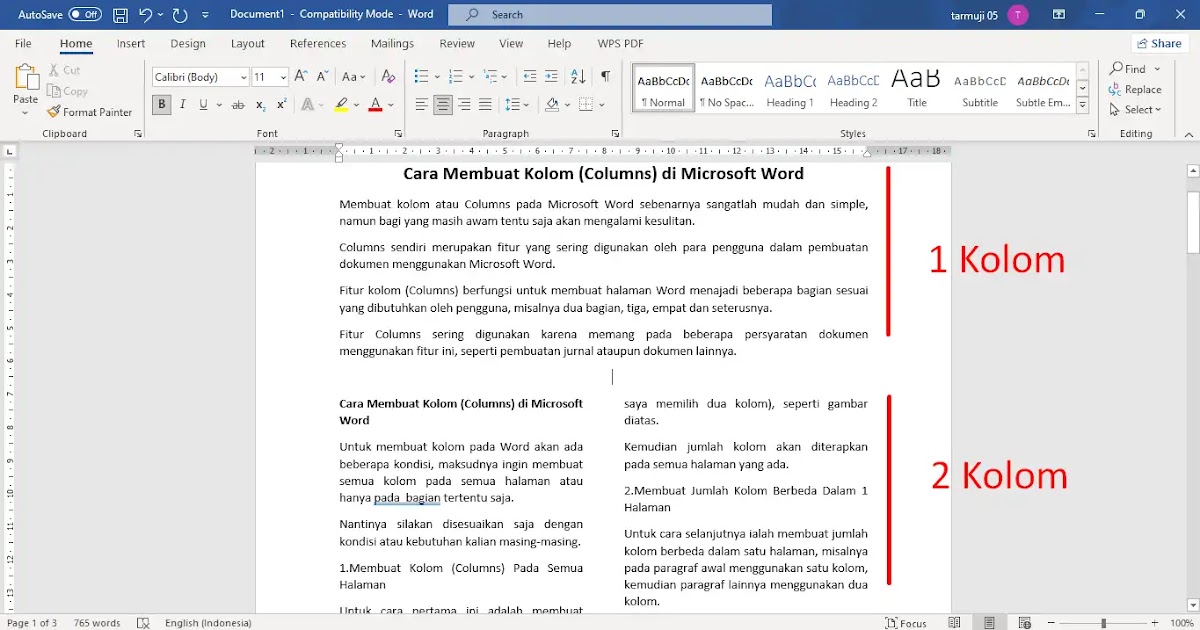Screen dimensions: 1200x630
Task: Click the Find magnifier command
Action: (1128, 69)
